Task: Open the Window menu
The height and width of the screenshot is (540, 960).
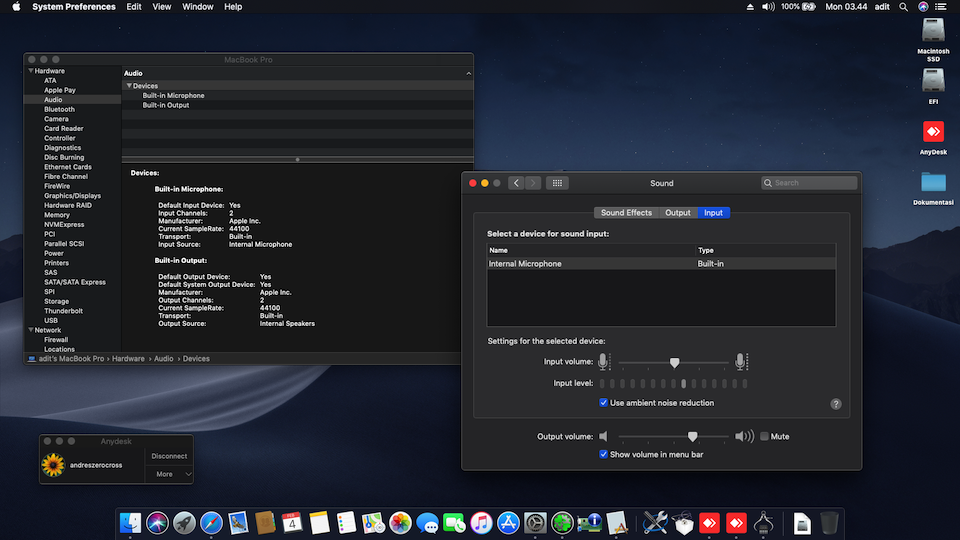Action: [198, 7]
